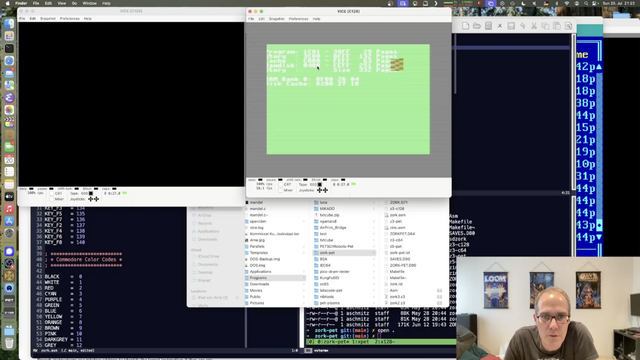
Task: Click the save disk toolbar icon
Action: tap(511, 26)
